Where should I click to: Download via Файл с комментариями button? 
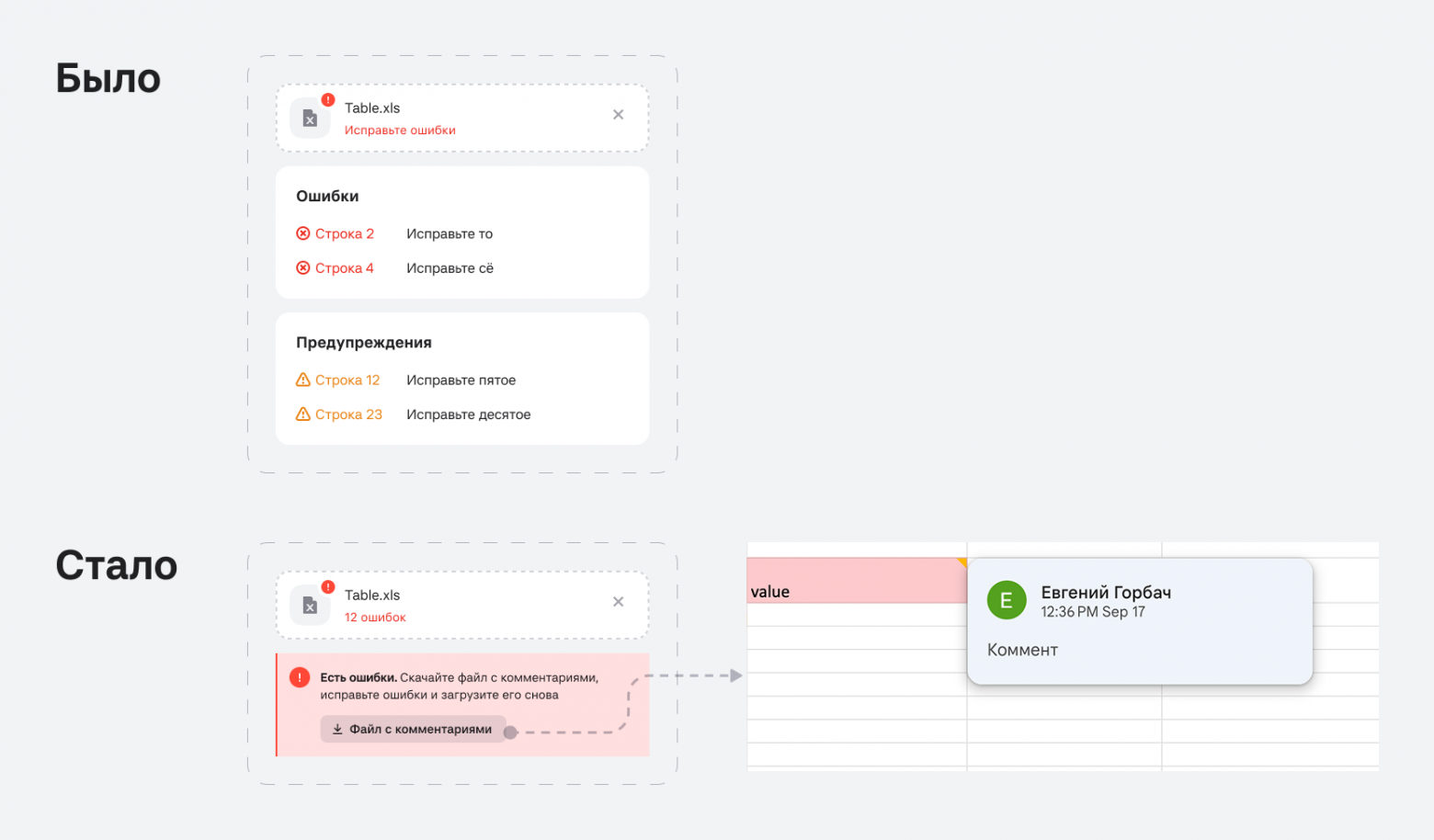pyautogui.click(x=413, y=729)
